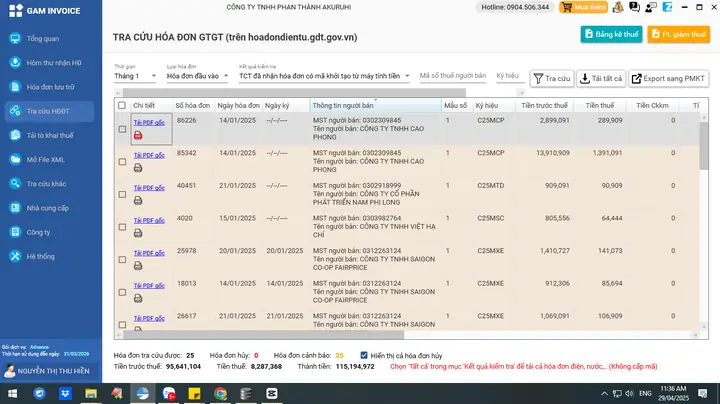Screen dimensions: 720x404
Task: Open the Loại hóa đơn dropdown
Action: [197, 76]
